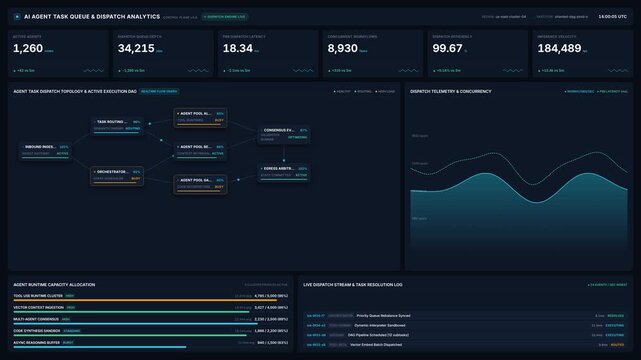Click the Standard tag on Code Synthesis Sandbox
641x360 pixels.
pos(72,331)
